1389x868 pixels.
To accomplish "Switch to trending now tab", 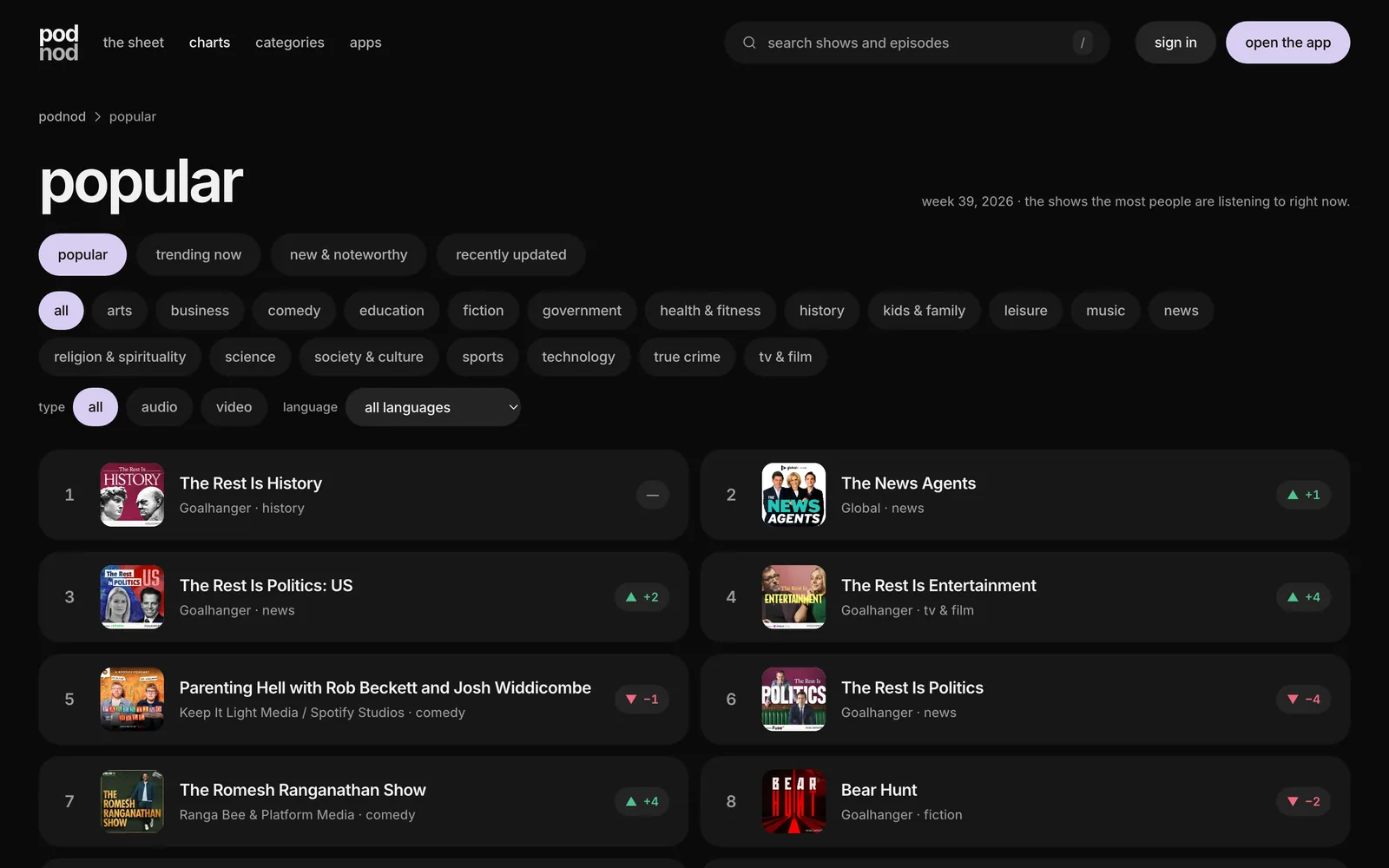I will (x=199, y=254).
